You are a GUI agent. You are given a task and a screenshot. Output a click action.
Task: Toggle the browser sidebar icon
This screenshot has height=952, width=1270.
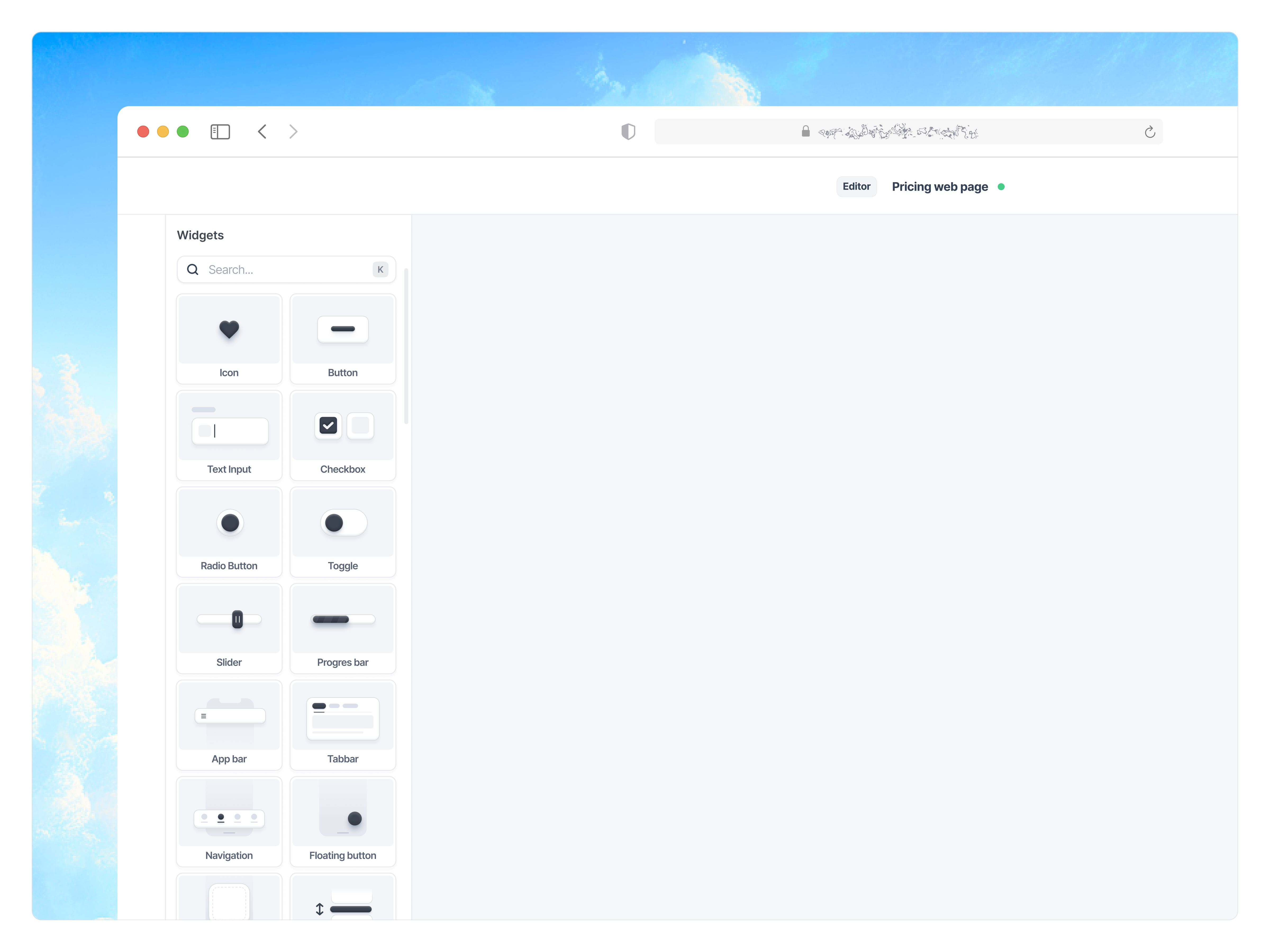click(x=220, y=131)
